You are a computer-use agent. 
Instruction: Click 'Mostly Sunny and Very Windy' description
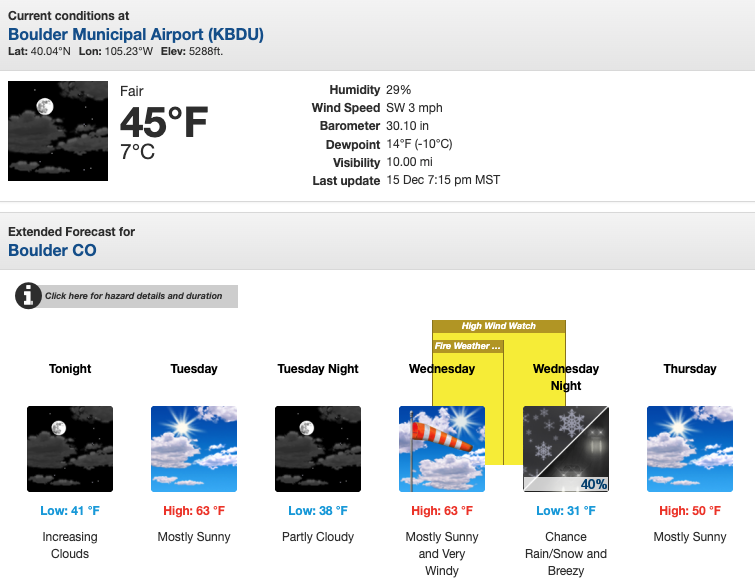[441, 554]
